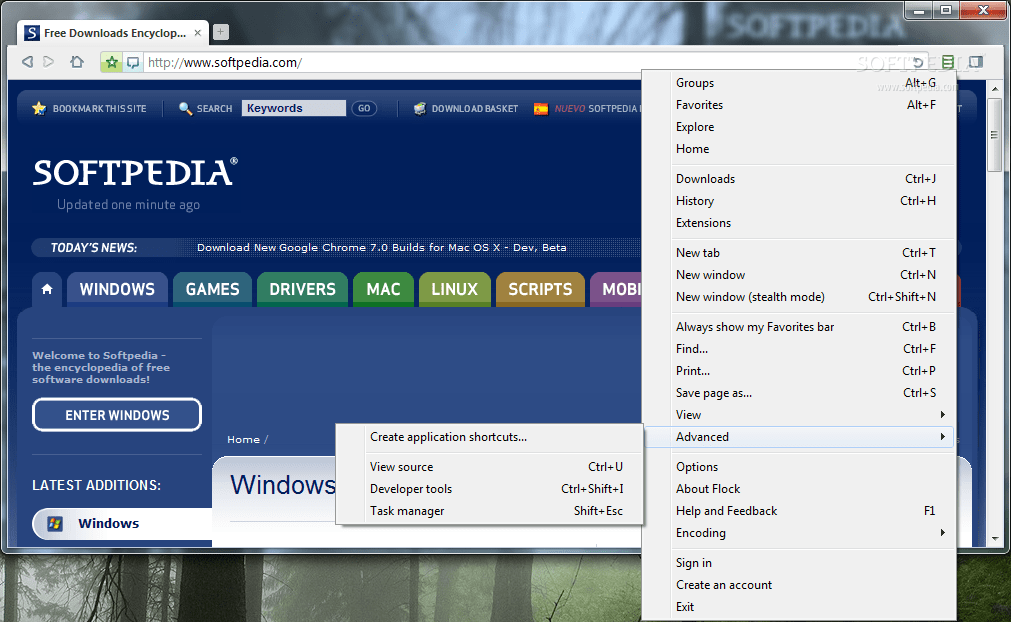
Task: Click the Bookmark This Site star icon
Action: click(39, 108)
